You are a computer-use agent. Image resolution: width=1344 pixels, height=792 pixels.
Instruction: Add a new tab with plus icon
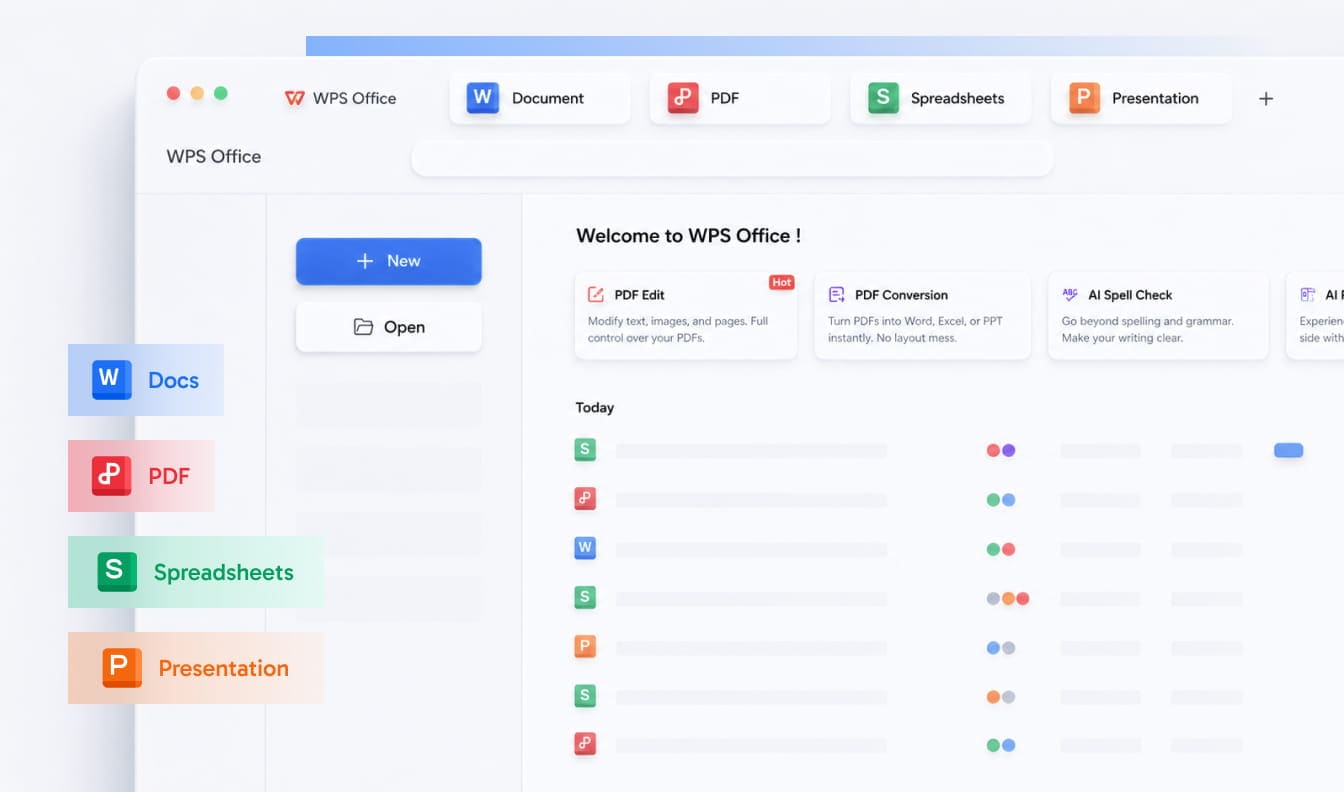click(x=1266, y=98)
